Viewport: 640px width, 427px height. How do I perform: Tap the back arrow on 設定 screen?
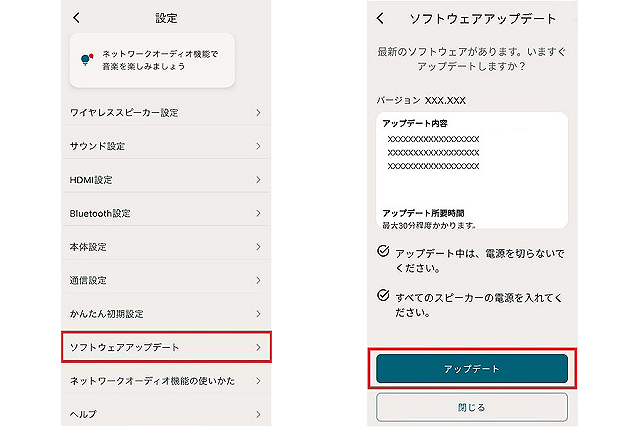[x=78, y=18]
